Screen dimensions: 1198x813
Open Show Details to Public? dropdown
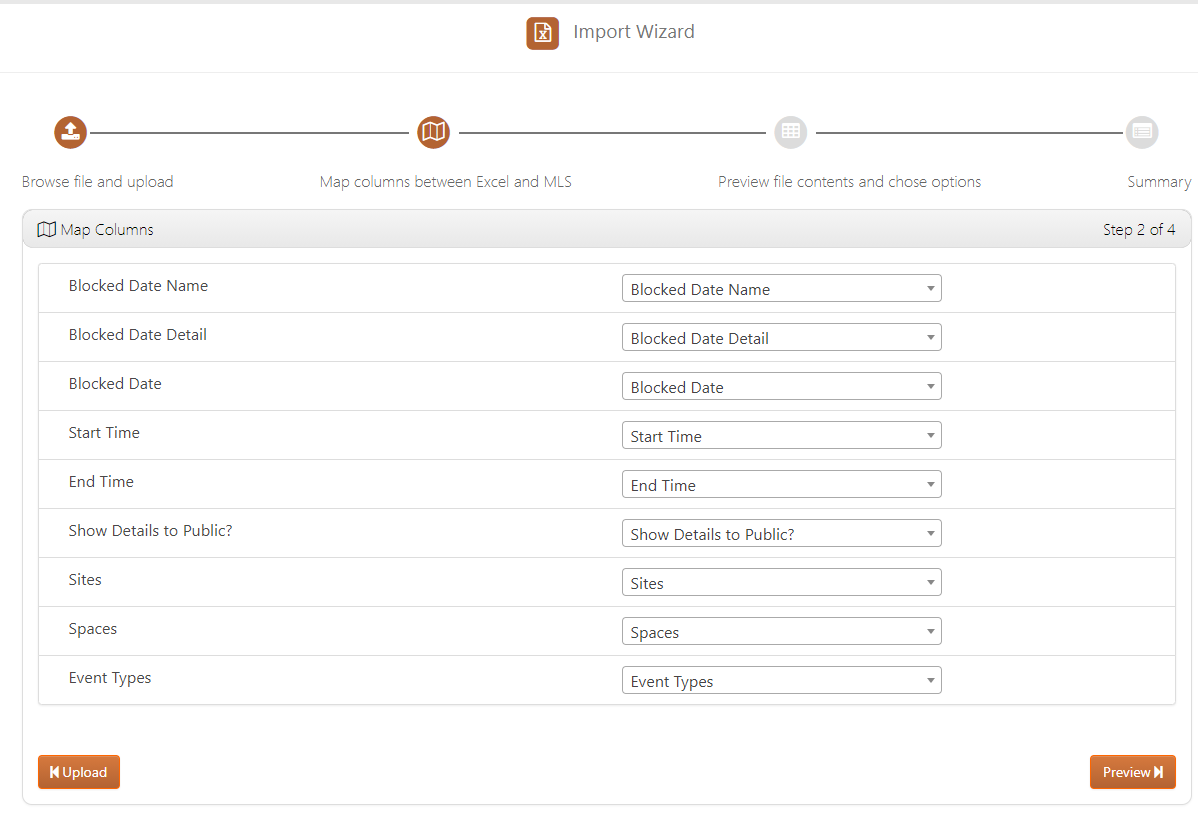781,534
